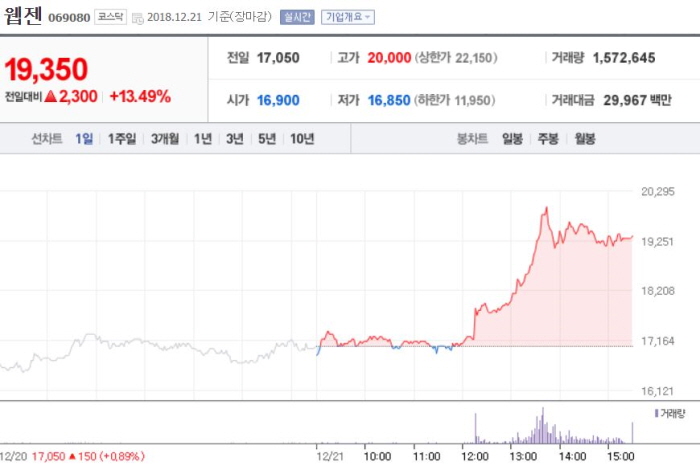Select the 1년 chart period
Image resolution: width=700 pixels, height=474 pixels.
(x=203, y=139)
